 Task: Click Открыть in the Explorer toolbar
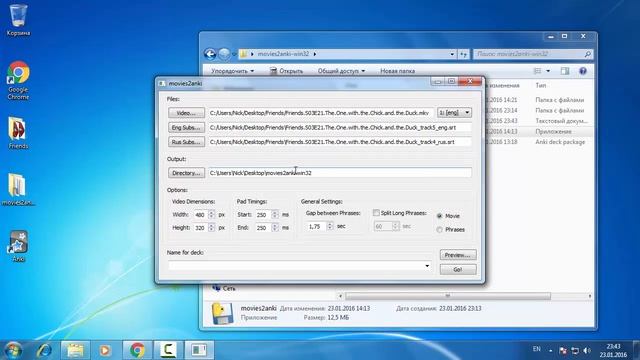(x=286, y=71)
